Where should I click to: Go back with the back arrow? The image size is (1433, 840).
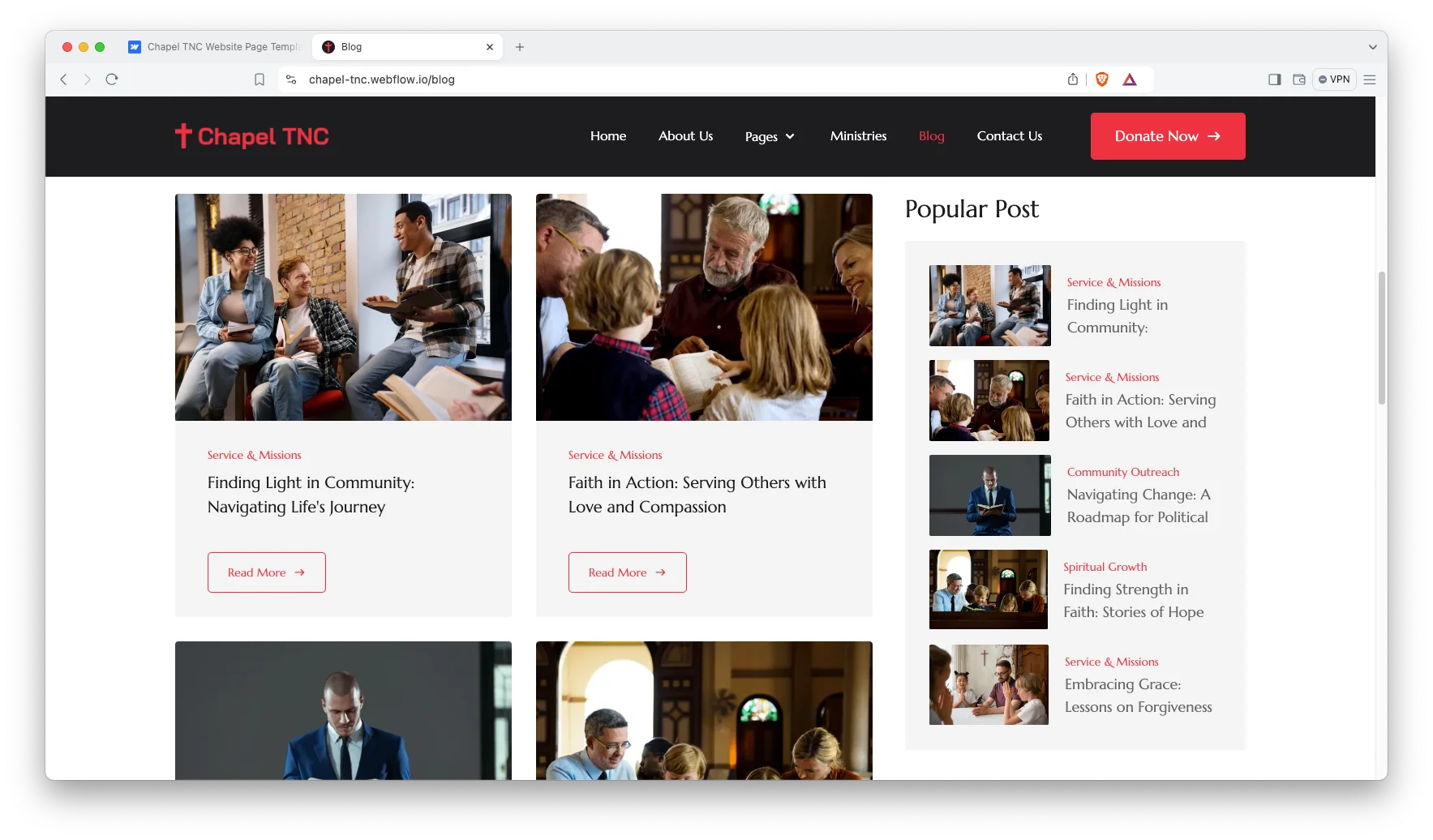[63, 79]
